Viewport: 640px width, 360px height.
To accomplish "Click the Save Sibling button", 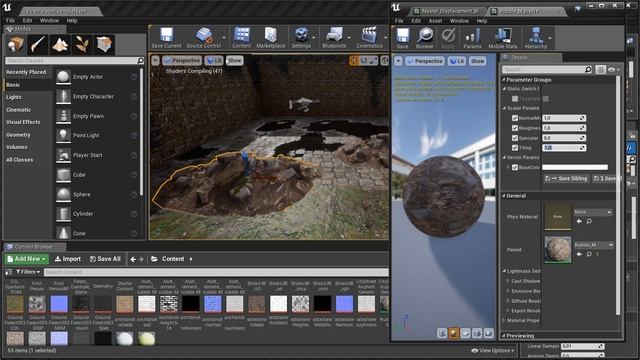I will click(566, 178).
